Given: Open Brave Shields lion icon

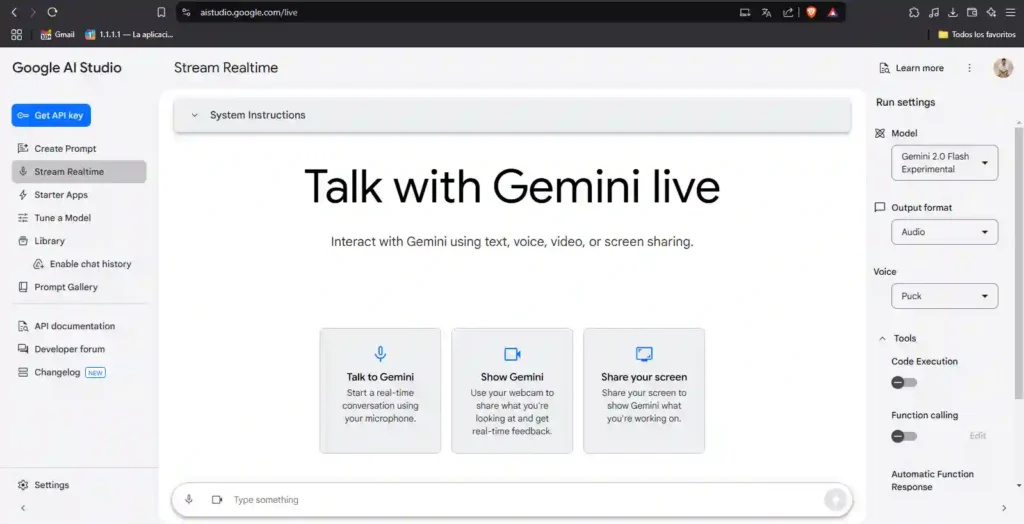Looking at the screenshot, I should pyautogui.click(x=811, y=12).
